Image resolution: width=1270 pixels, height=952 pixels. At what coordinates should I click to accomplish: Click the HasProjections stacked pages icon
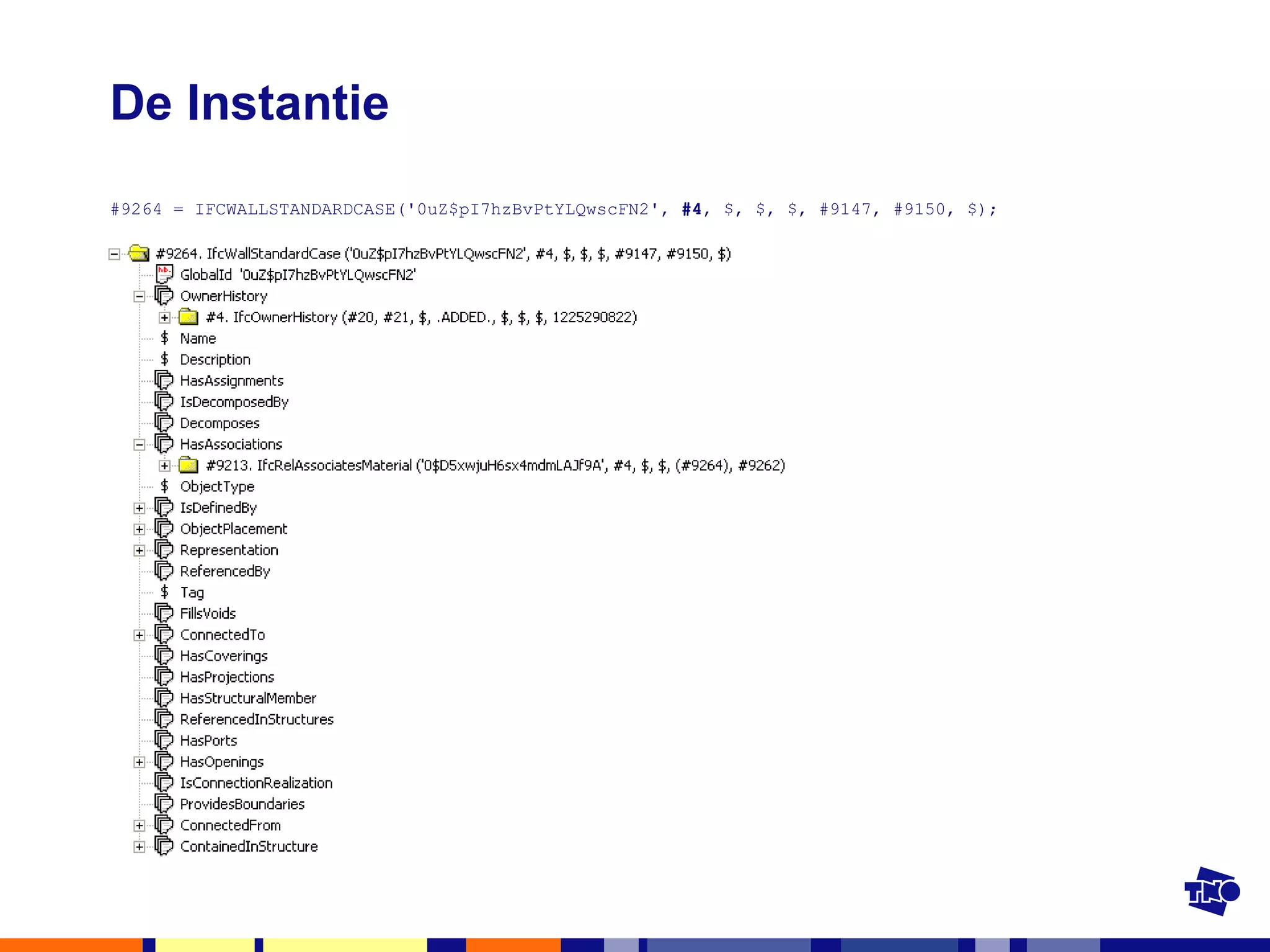click(164, 677)
